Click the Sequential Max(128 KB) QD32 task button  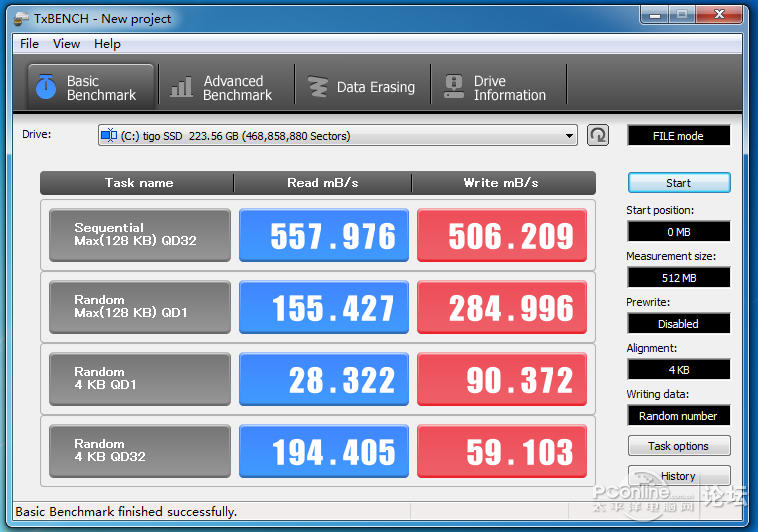pos(140,236)
